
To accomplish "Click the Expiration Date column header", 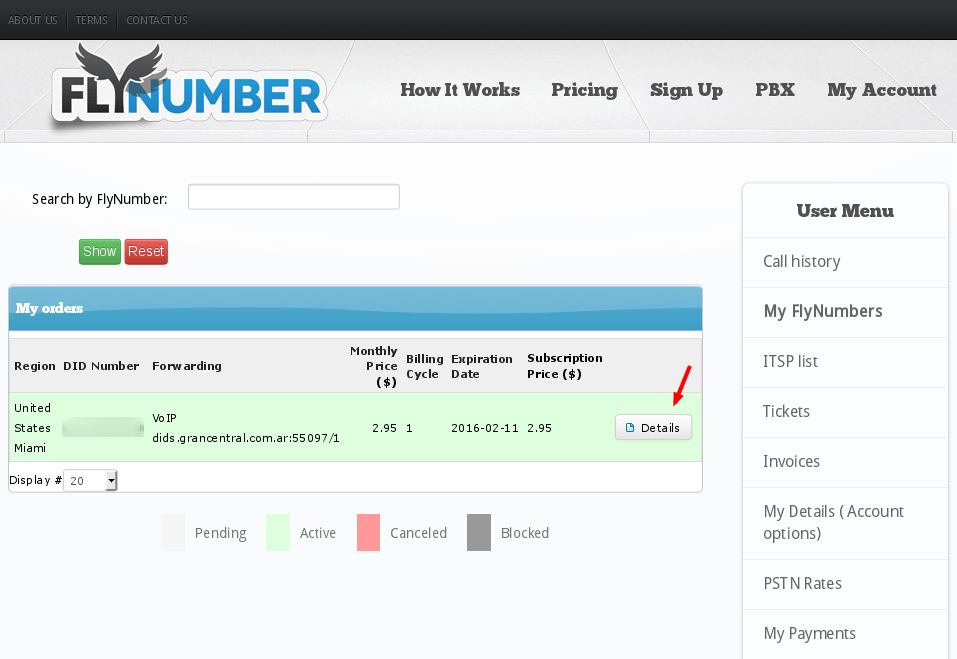I will pos(482,366).
